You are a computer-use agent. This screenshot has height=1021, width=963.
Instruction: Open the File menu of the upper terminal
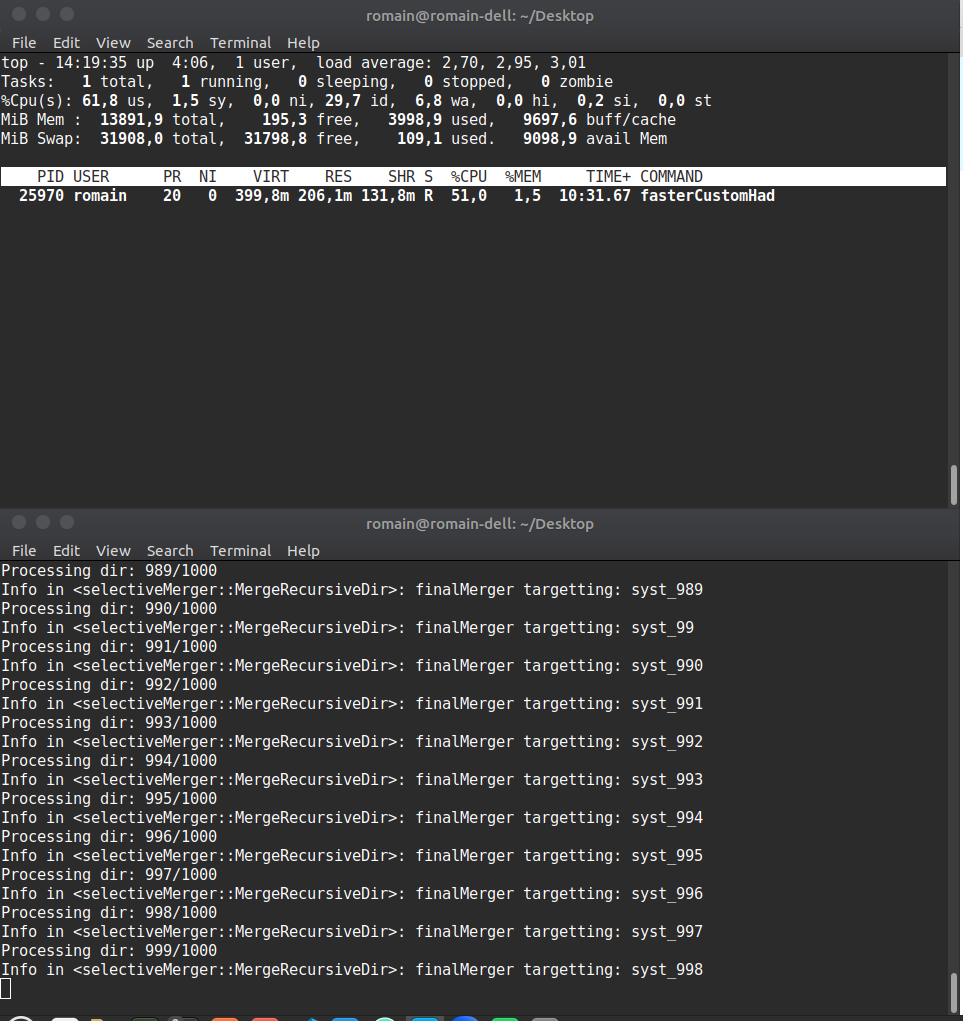coord(23,42)
